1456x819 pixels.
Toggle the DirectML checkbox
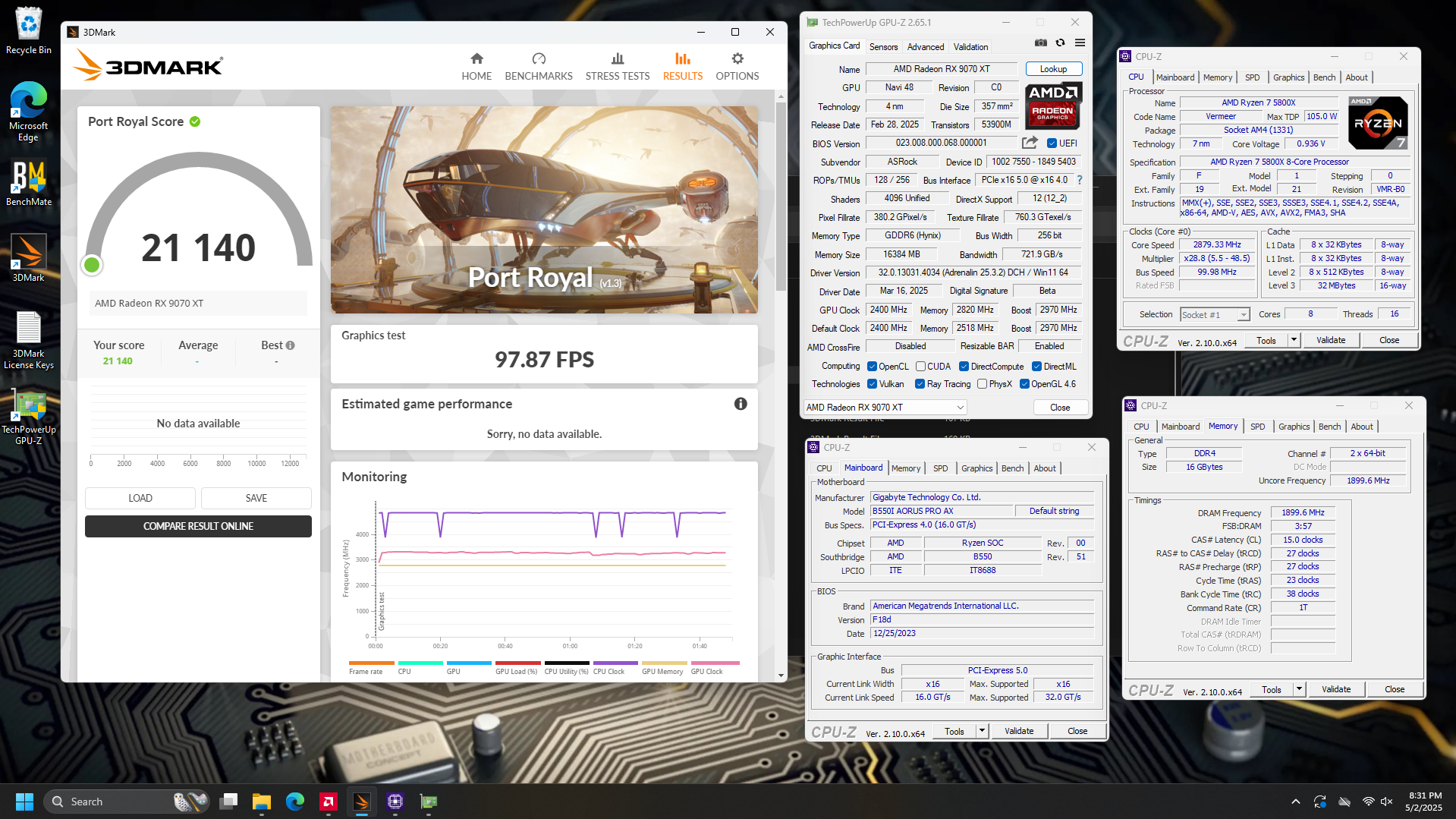1036,367
